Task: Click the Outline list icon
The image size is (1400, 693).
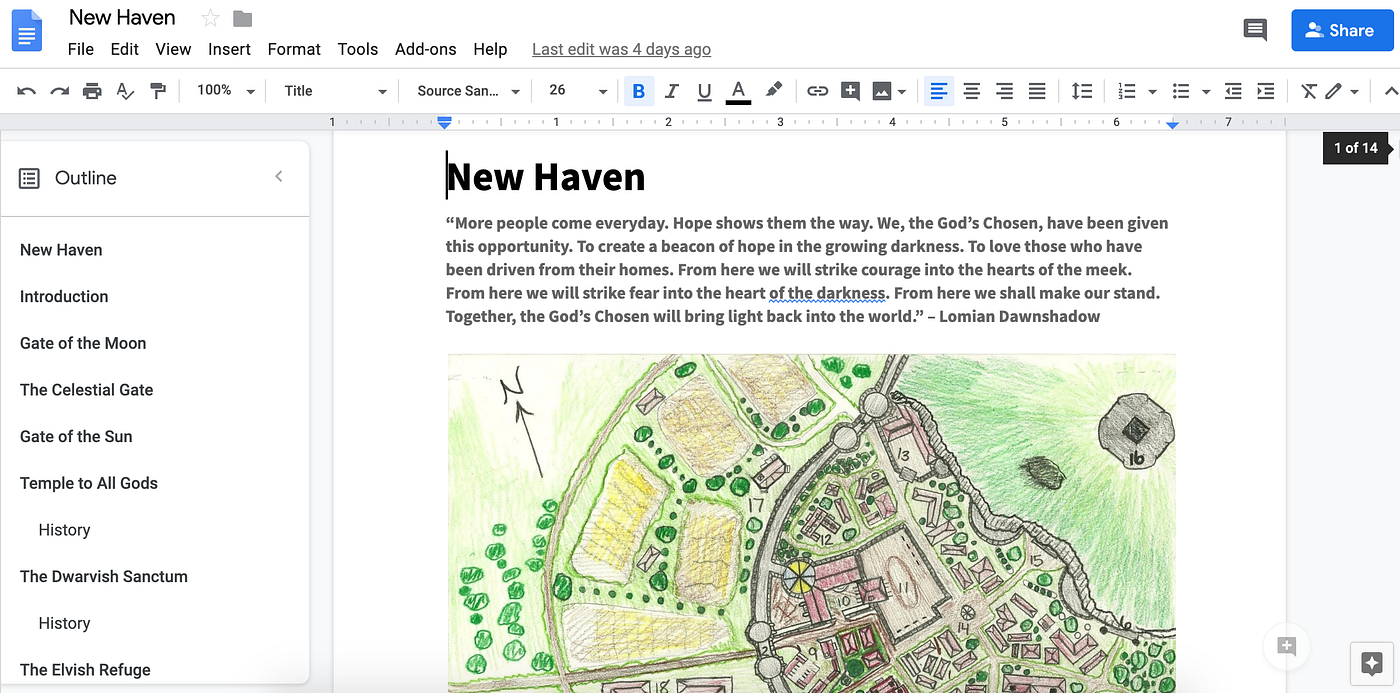Action: click(x=30, y=178)
